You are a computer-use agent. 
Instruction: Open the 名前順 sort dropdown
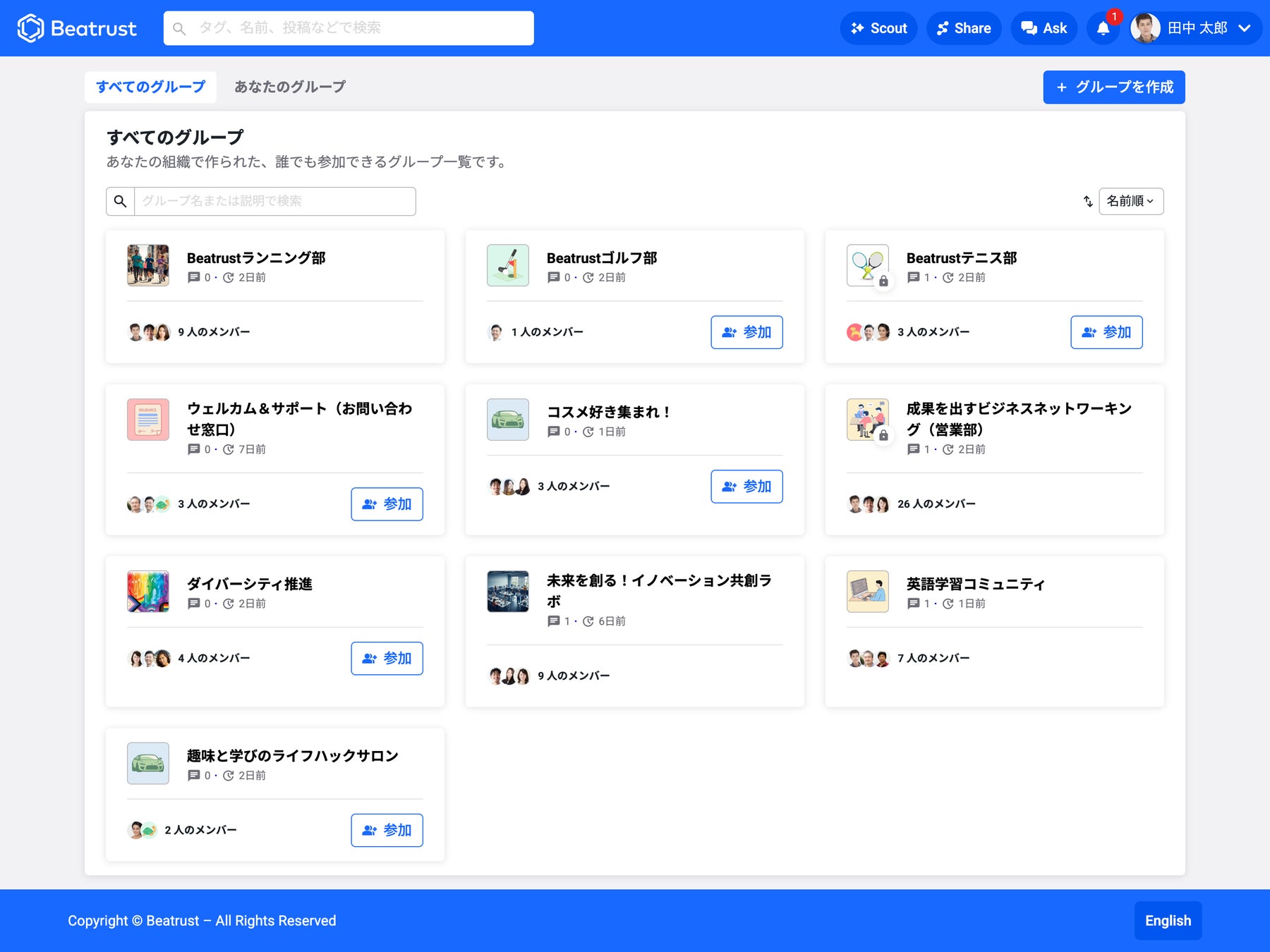pos(1131,202)
